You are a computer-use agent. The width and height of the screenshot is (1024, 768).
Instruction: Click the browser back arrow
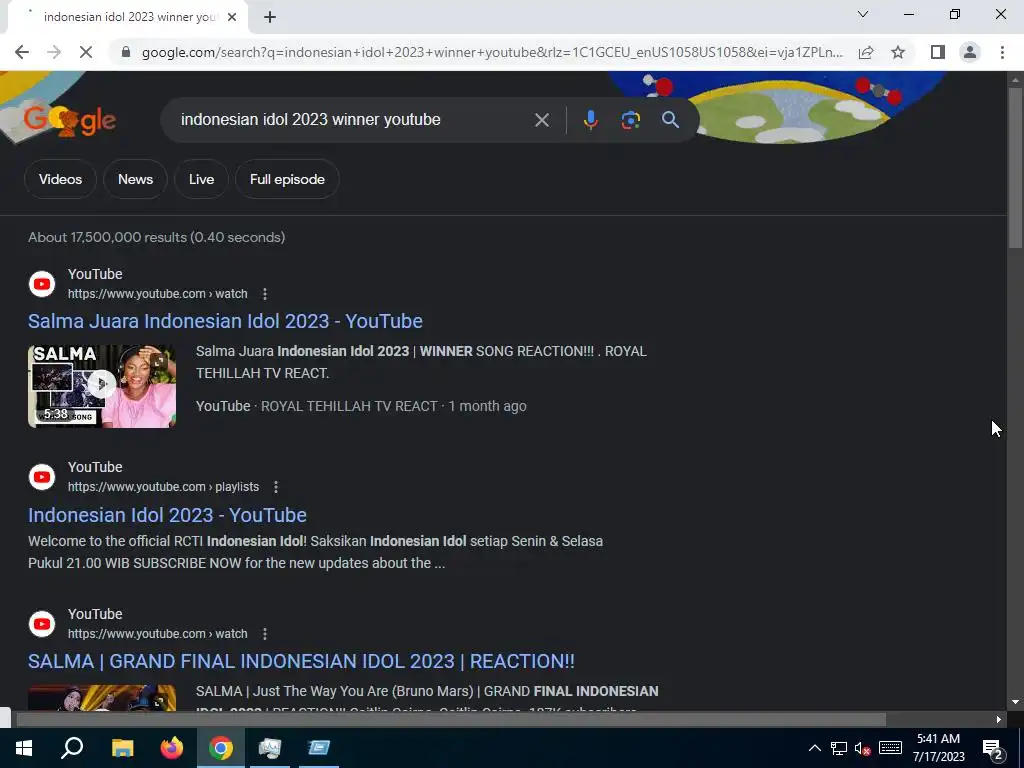point(22,52)
